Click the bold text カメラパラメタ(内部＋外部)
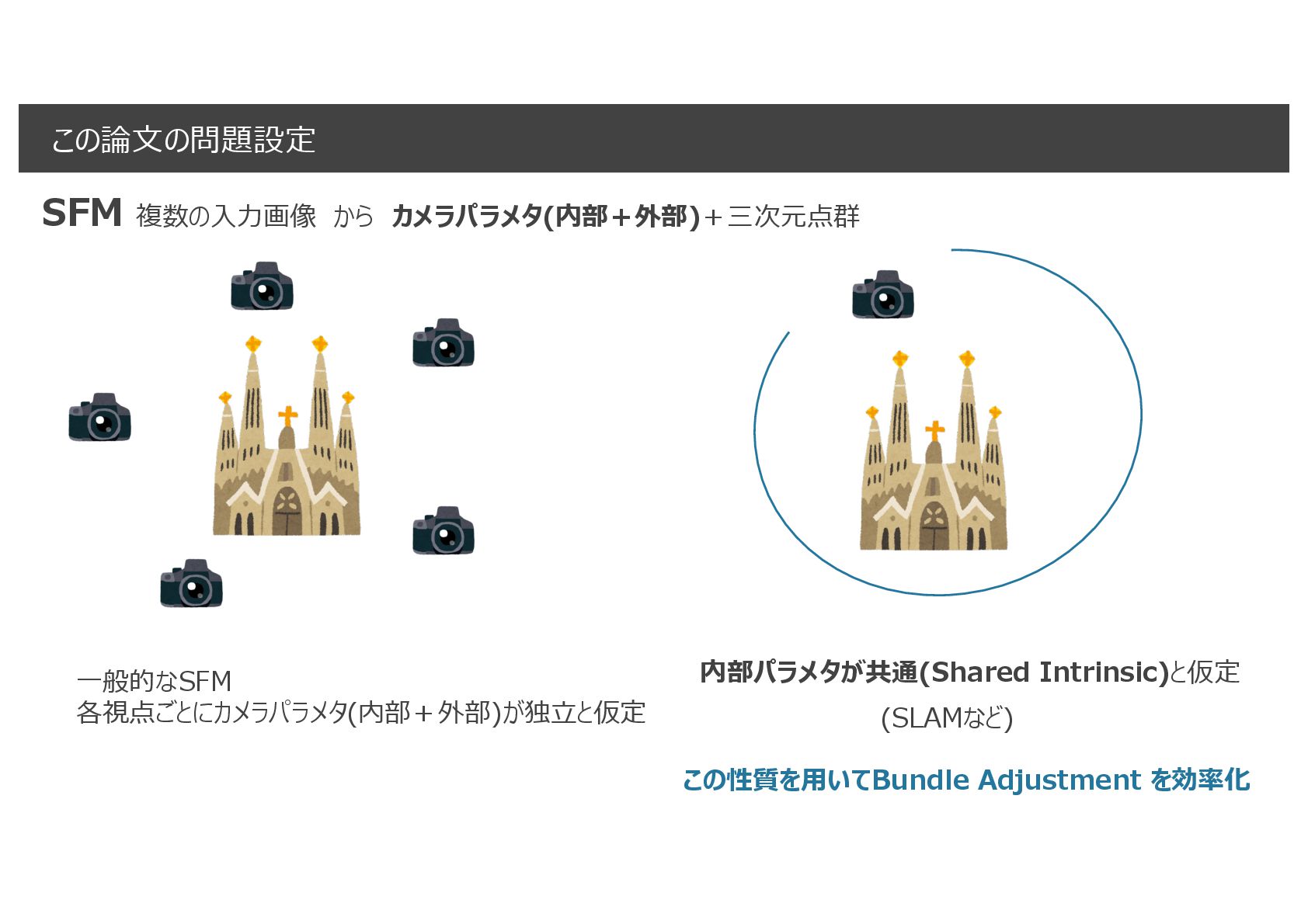This screenshot has width=1308, height=924. (x=546, y=216)
